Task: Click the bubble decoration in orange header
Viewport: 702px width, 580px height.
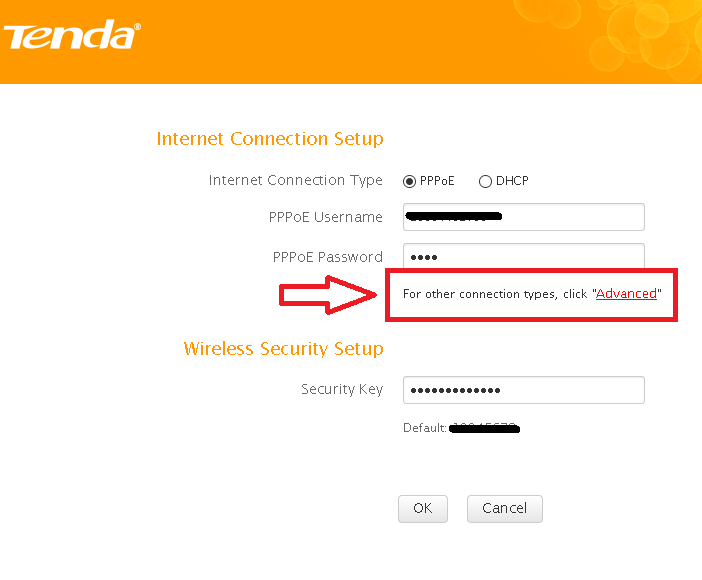Action: pos(640,35)
